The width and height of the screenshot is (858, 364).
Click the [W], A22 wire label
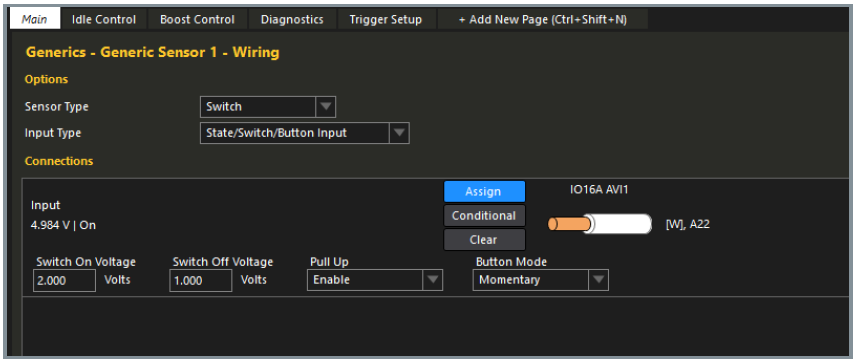click(x=688, y=224)
